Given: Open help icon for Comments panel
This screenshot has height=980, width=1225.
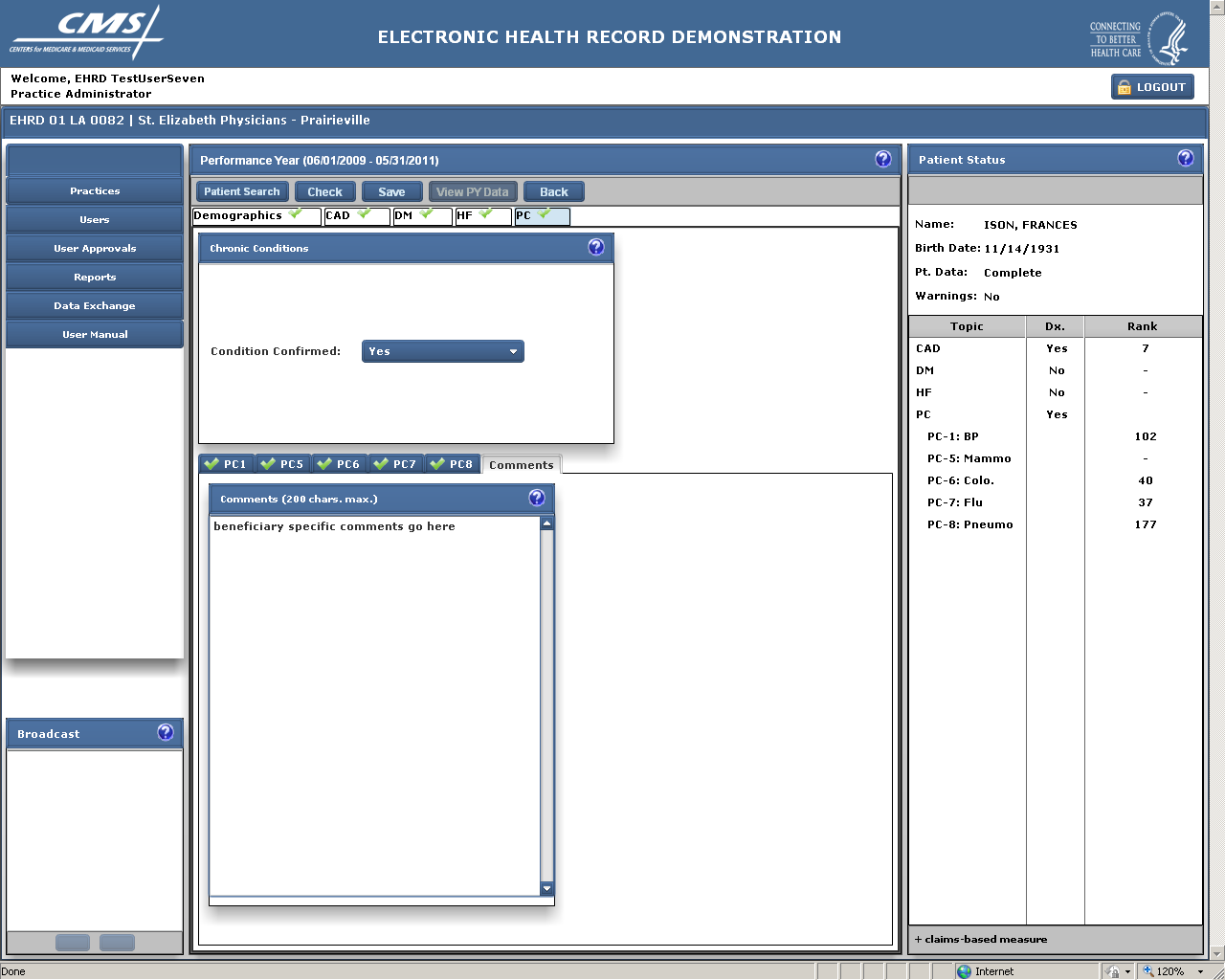Looking at the screenshot, I should pos(536,498).
